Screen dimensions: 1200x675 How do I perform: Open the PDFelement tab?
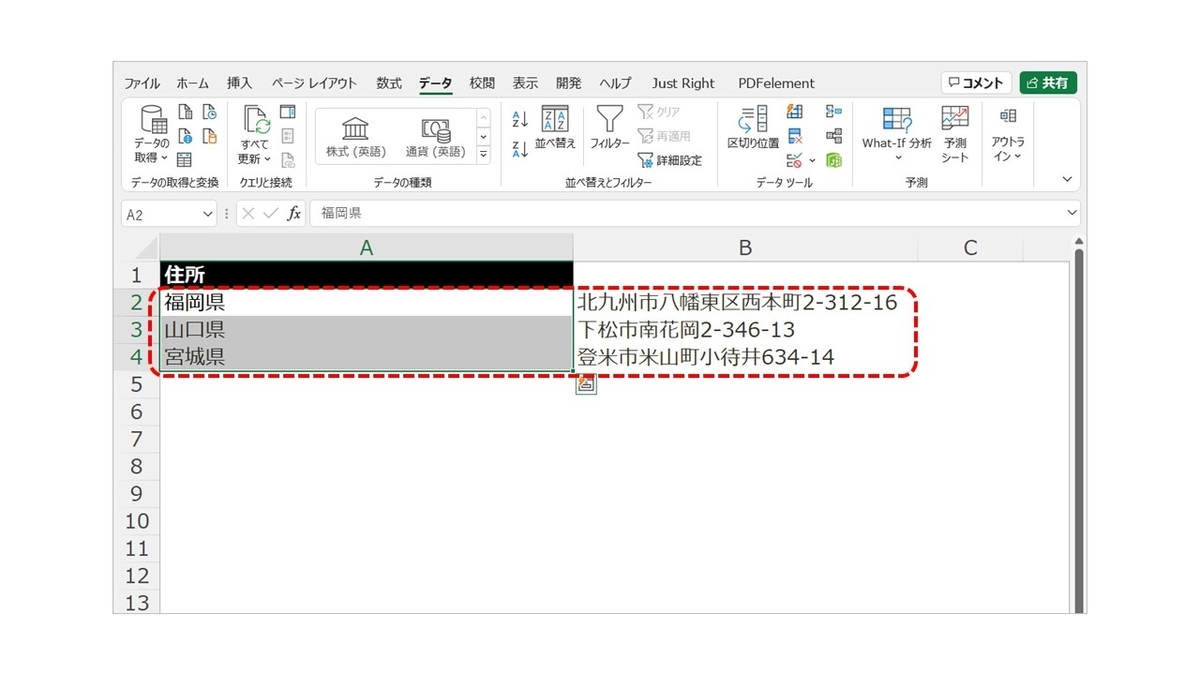pyautogui.click(x=776, y=83)
